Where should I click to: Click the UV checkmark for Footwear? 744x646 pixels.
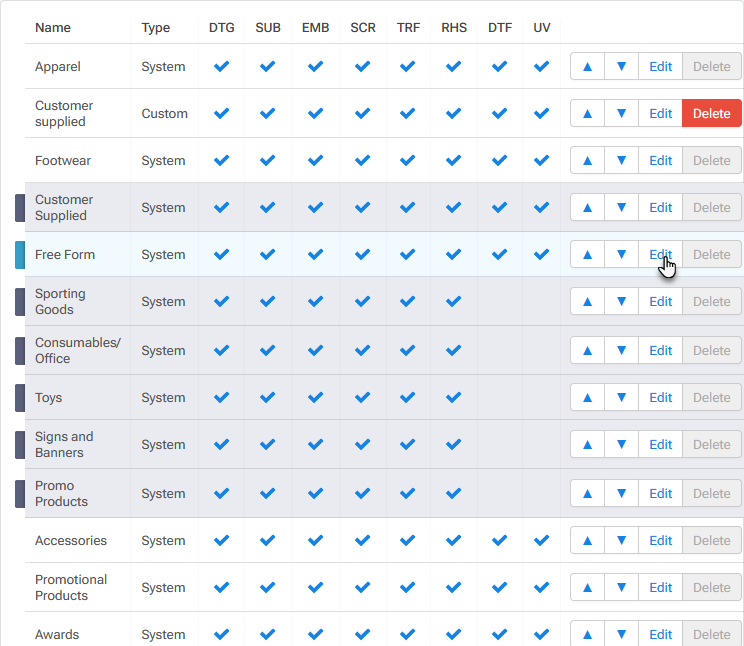541,160
